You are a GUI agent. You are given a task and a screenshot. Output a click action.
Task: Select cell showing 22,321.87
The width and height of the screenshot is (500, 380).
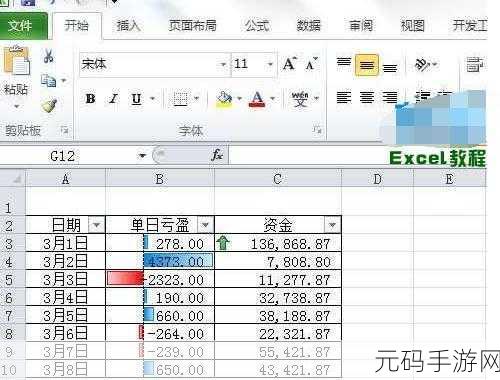[x=278, y=333]
